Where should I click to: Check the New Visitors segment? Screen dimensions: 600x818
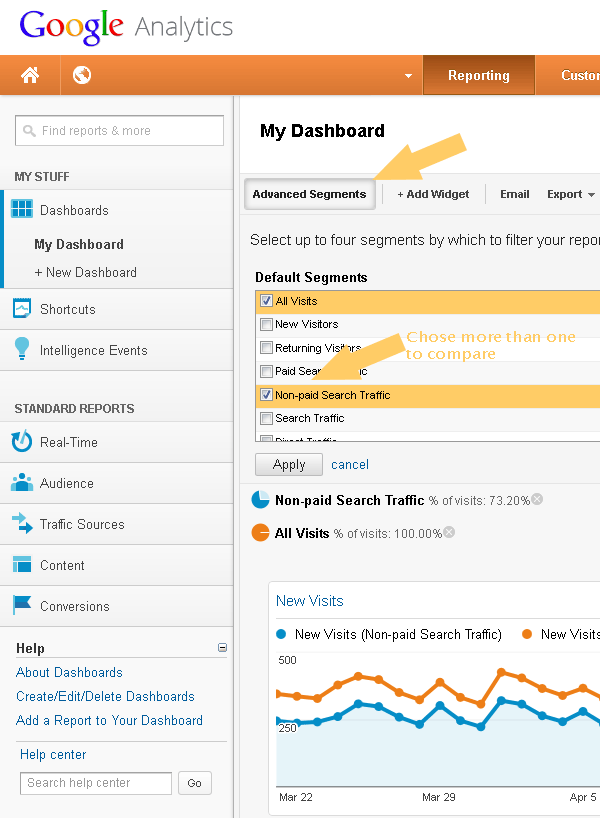[267, 324]
